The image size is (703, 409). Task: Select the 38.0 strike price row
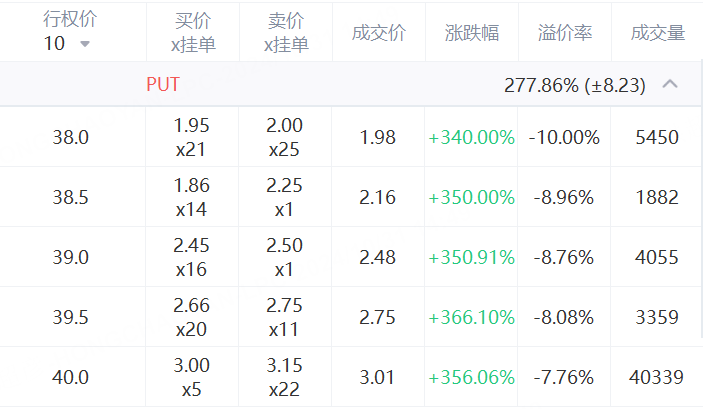pos(71,137)
